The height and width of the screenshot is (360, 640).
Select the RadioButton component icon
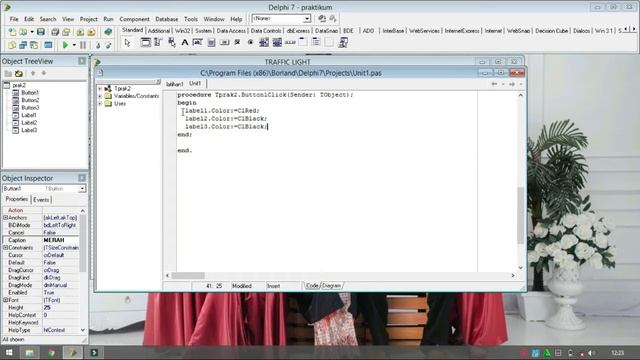(x=250, y=42)
